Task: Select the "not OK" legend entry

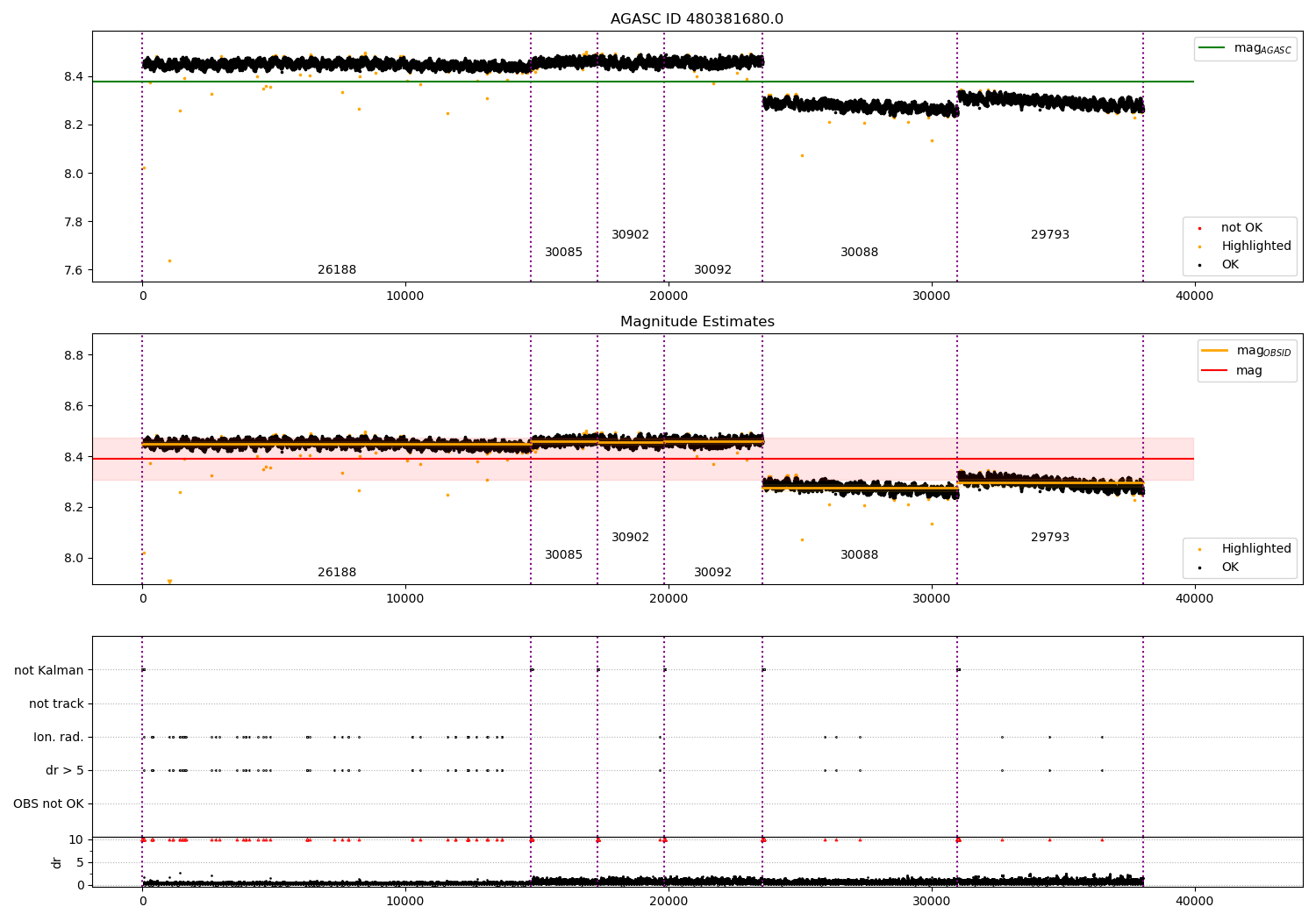Action: (1241, 228)
